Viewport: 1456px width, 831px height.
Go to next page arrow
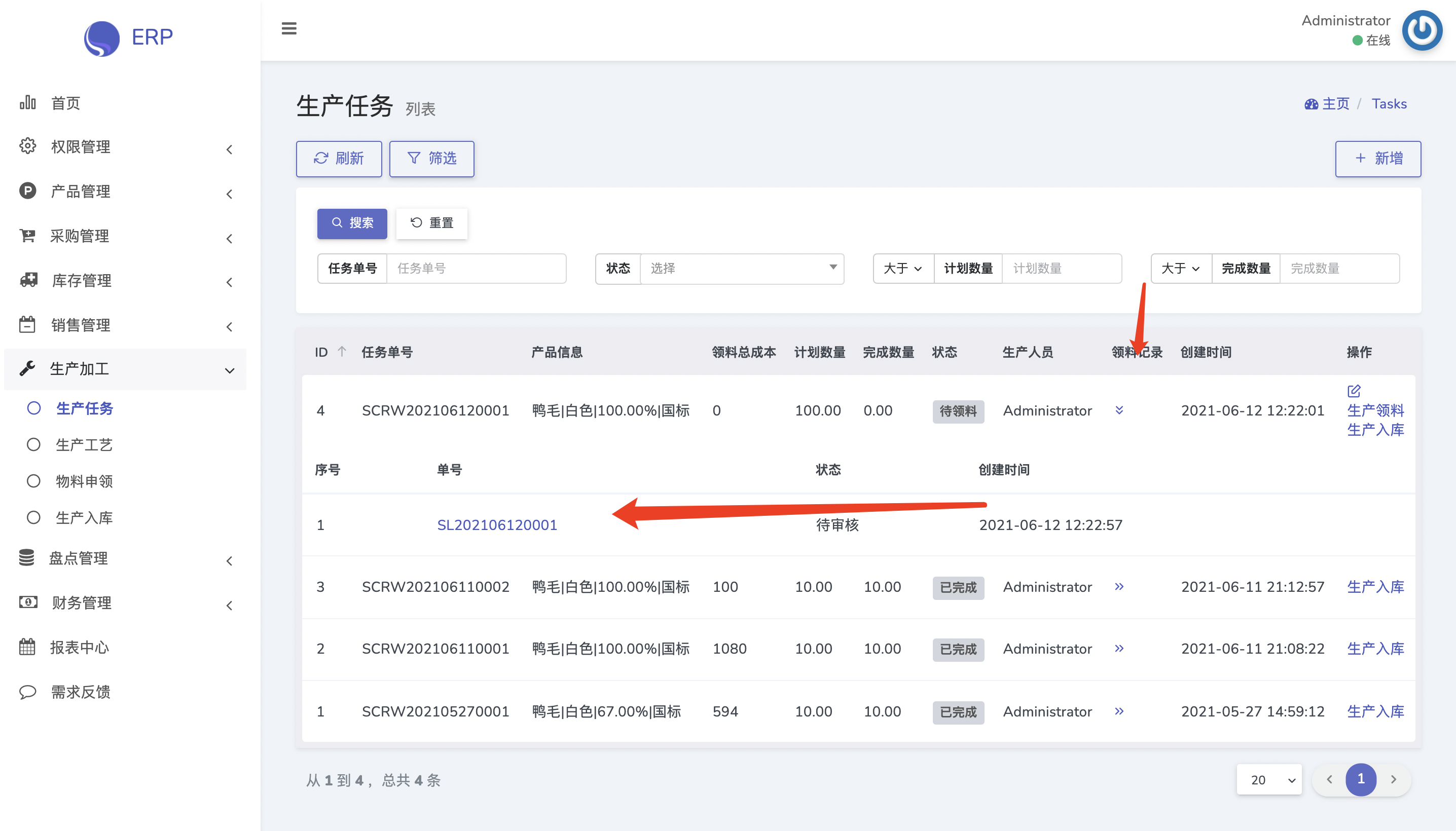click(1393, 779)
